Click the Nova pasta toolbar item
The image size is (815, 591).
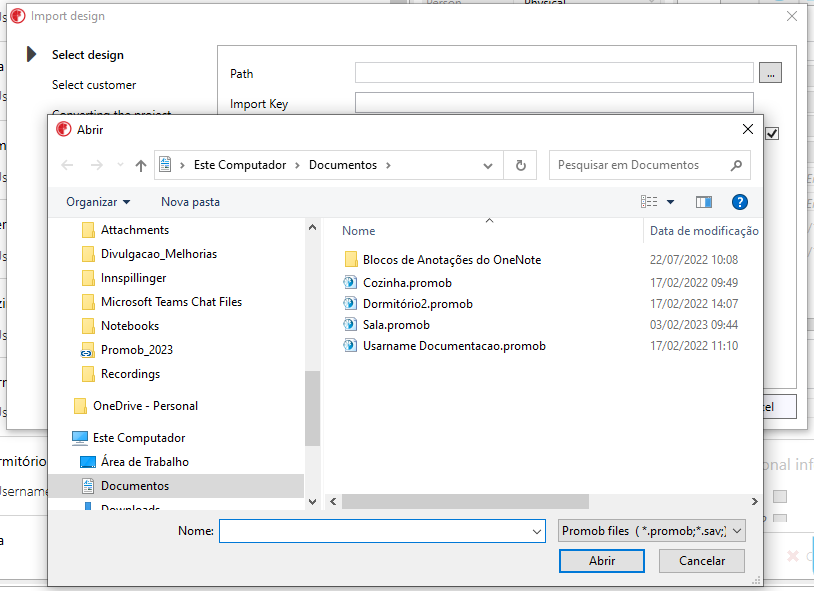coord(190,202)
